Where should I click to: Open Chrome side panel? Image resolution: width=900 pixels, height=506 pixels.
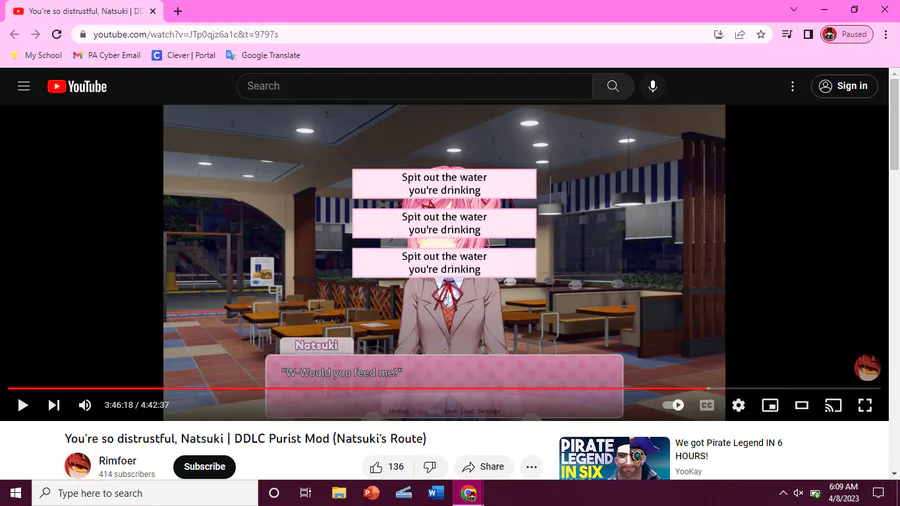pyautogui.click(x=808, y=34)
